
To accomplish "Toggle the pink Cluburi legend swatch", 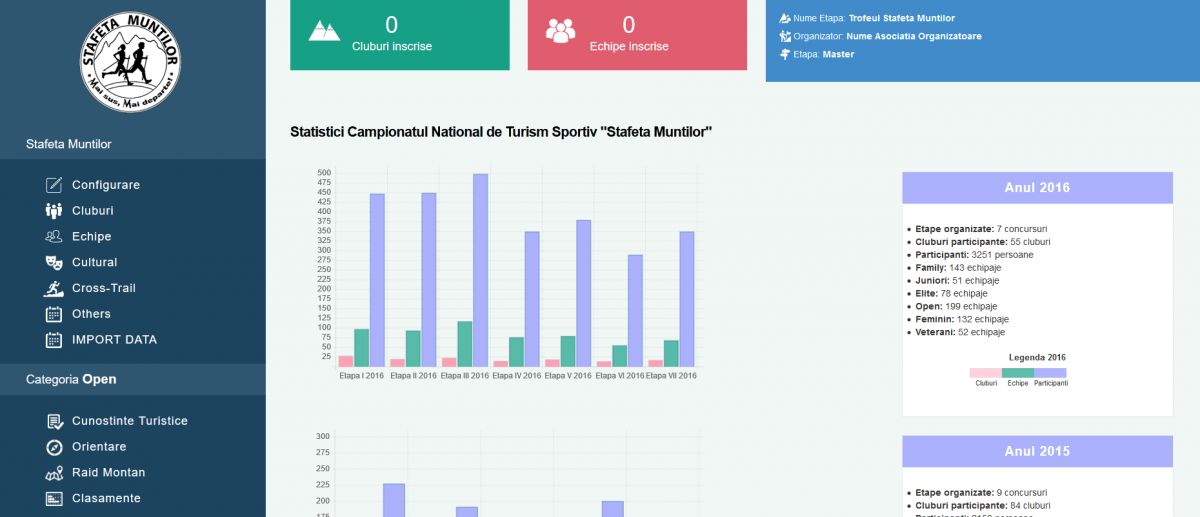I will coord(985,373).
